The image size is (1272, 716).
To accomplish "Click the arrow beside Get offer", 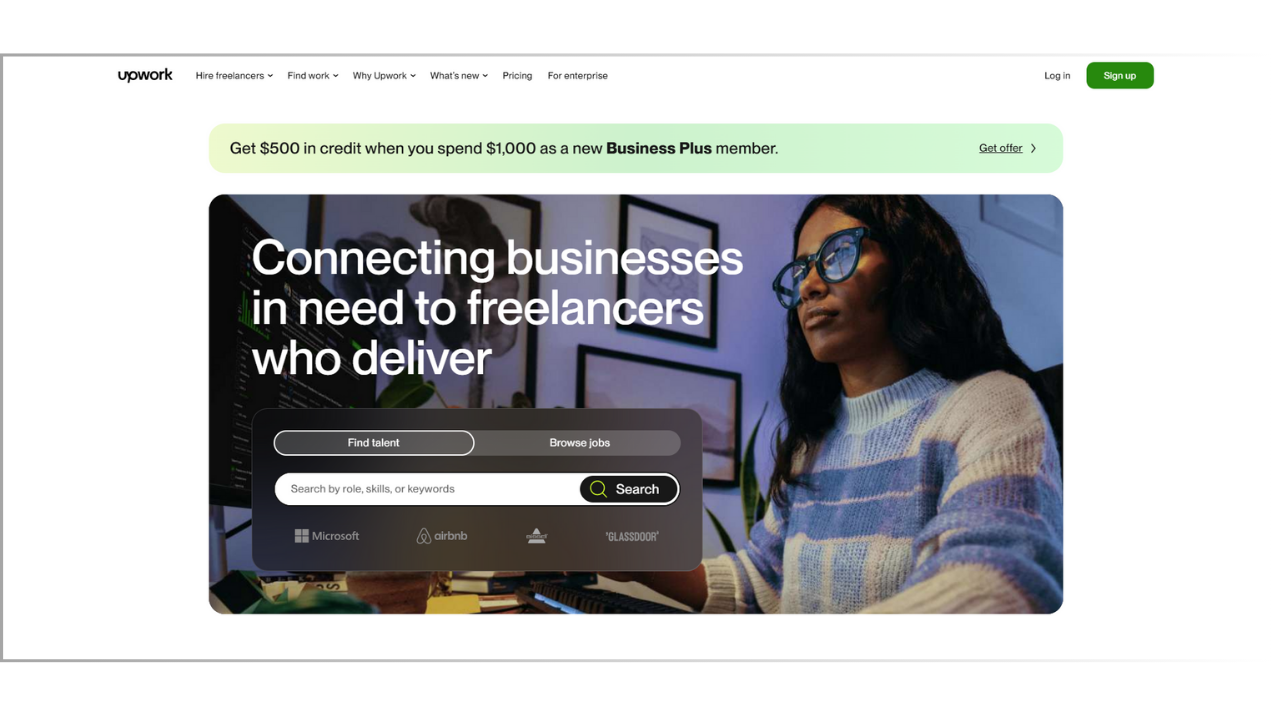I will (1034, 148).
